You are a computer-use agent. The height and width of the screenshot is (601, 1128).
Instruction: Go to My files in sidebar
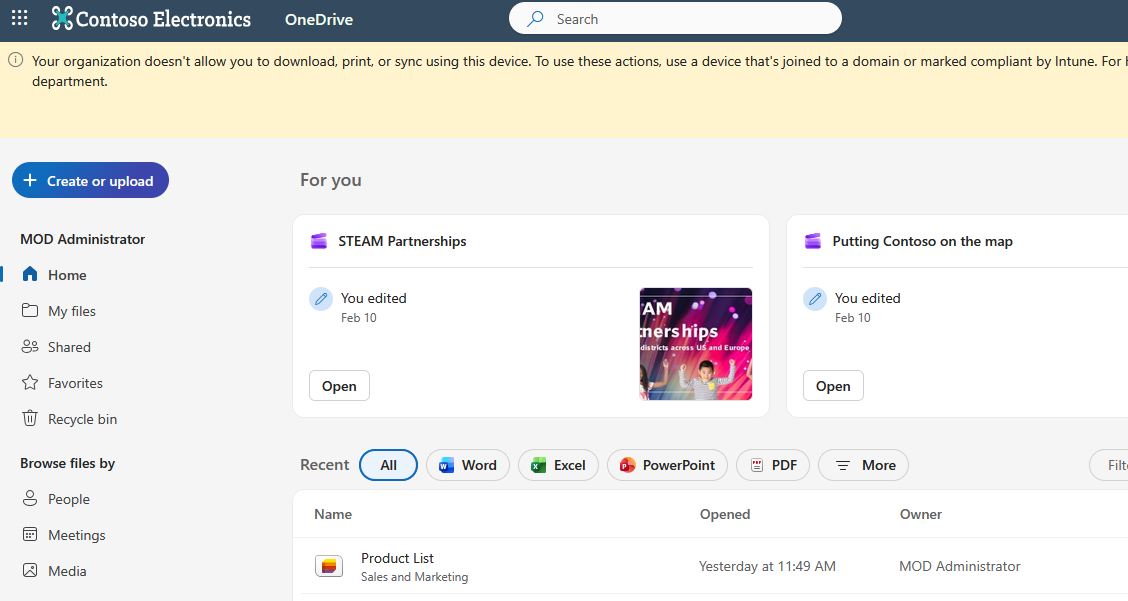coord(72,311)
